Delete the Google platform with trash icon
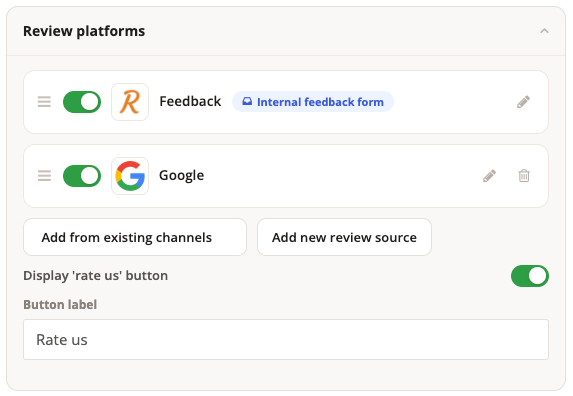The width and height of the screenshot is (573, 396). 524,176
